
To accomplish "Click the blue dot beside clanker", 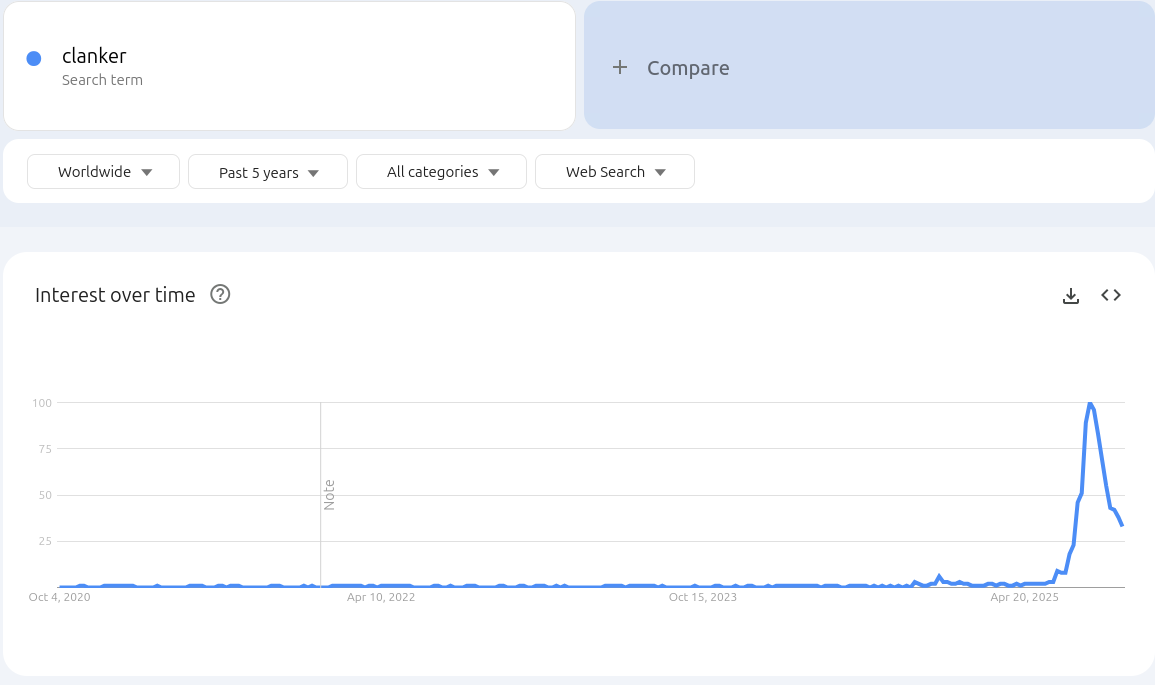I will (34, 59).
